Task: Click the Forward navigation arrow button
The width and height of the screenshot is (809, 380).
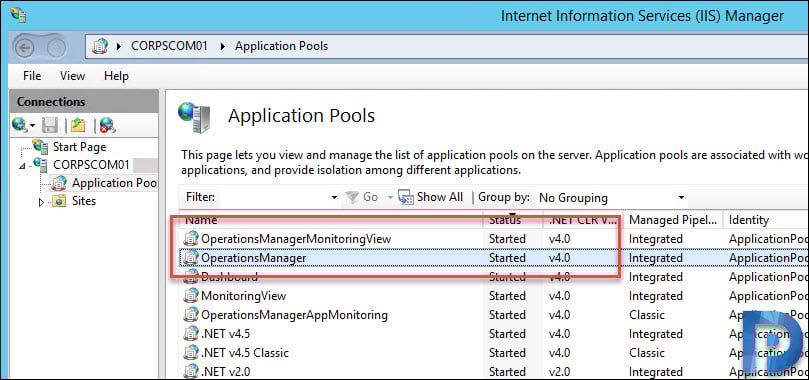Action: click(x=56, y=48)
